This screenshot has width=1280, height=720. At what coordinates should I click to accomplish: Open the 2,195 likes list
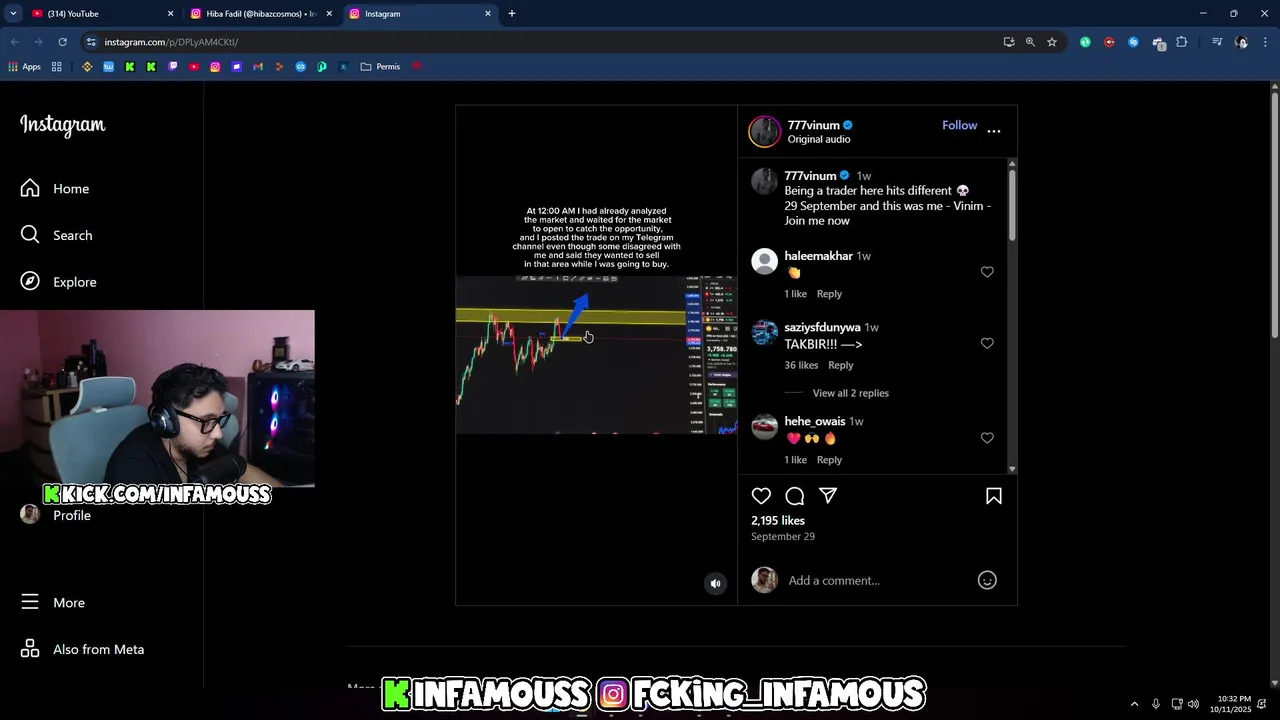pyautogui.click(x=778, y=521)
